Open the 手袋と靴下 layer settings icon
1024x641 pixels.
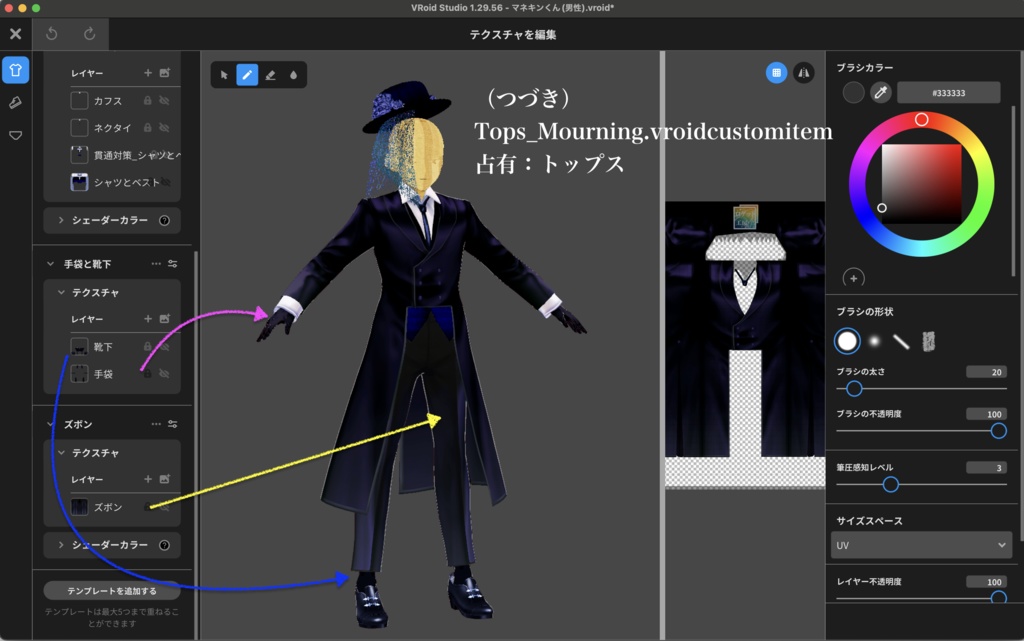click(x=173, y=264)
